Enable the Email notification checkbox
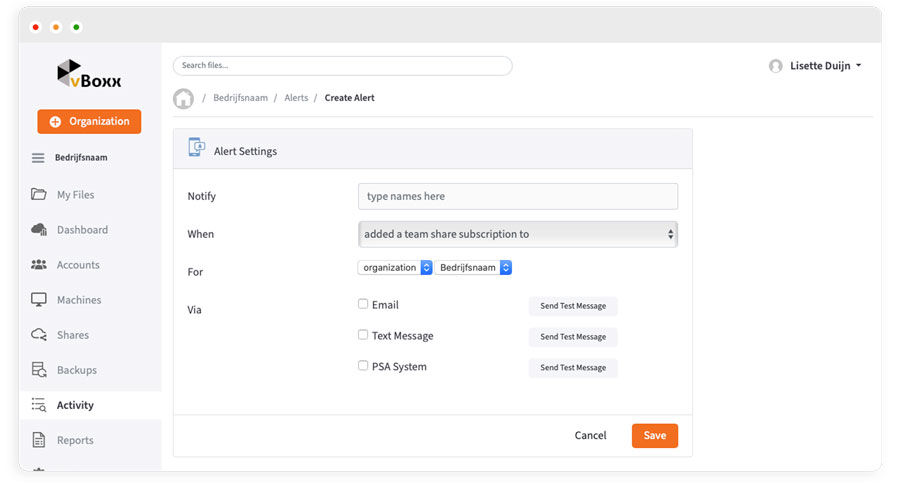Viewport: 900px width, 488px height. tap(363, 304)
